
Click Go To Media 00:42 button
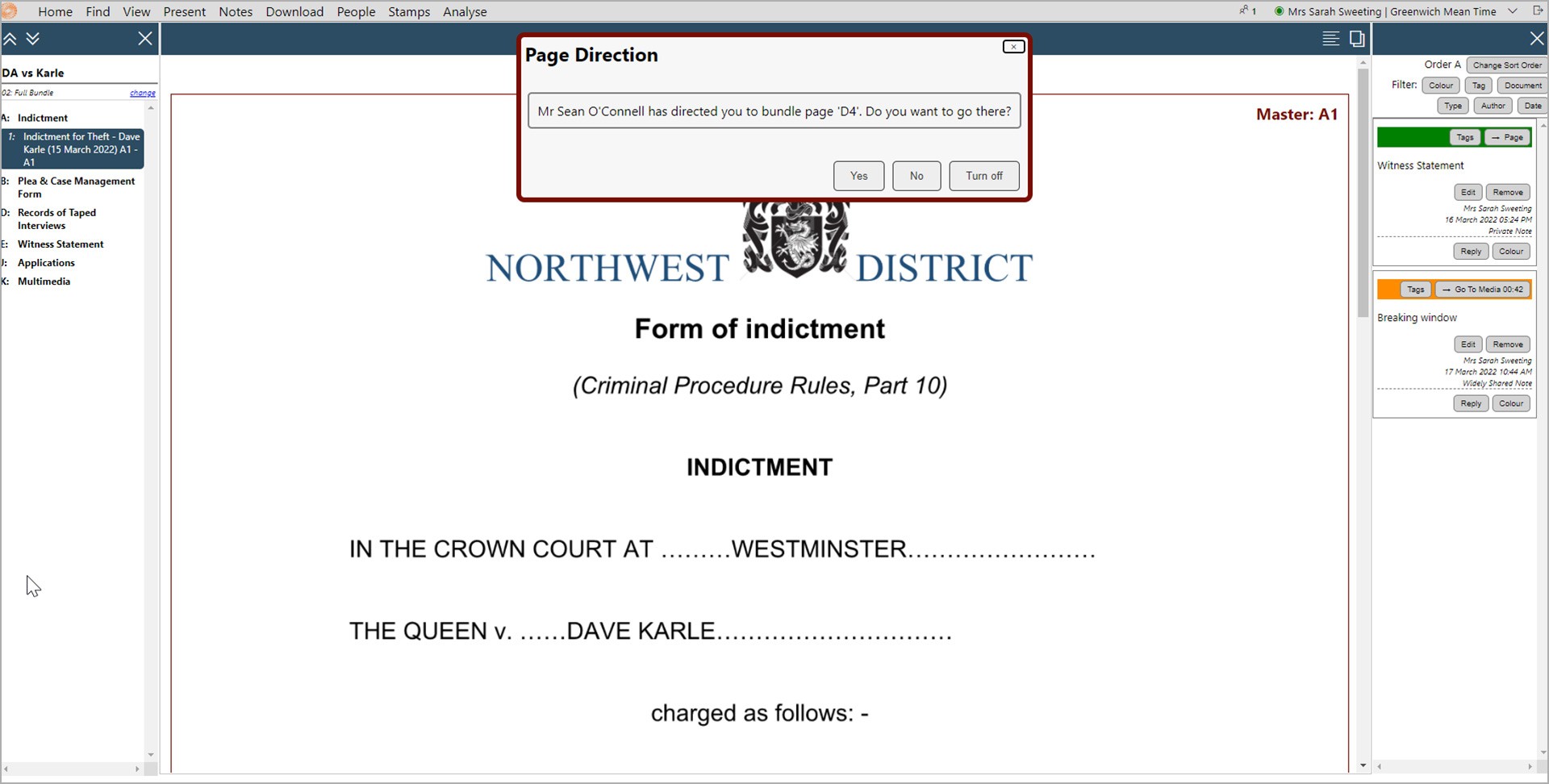(x=1483, y=290)
